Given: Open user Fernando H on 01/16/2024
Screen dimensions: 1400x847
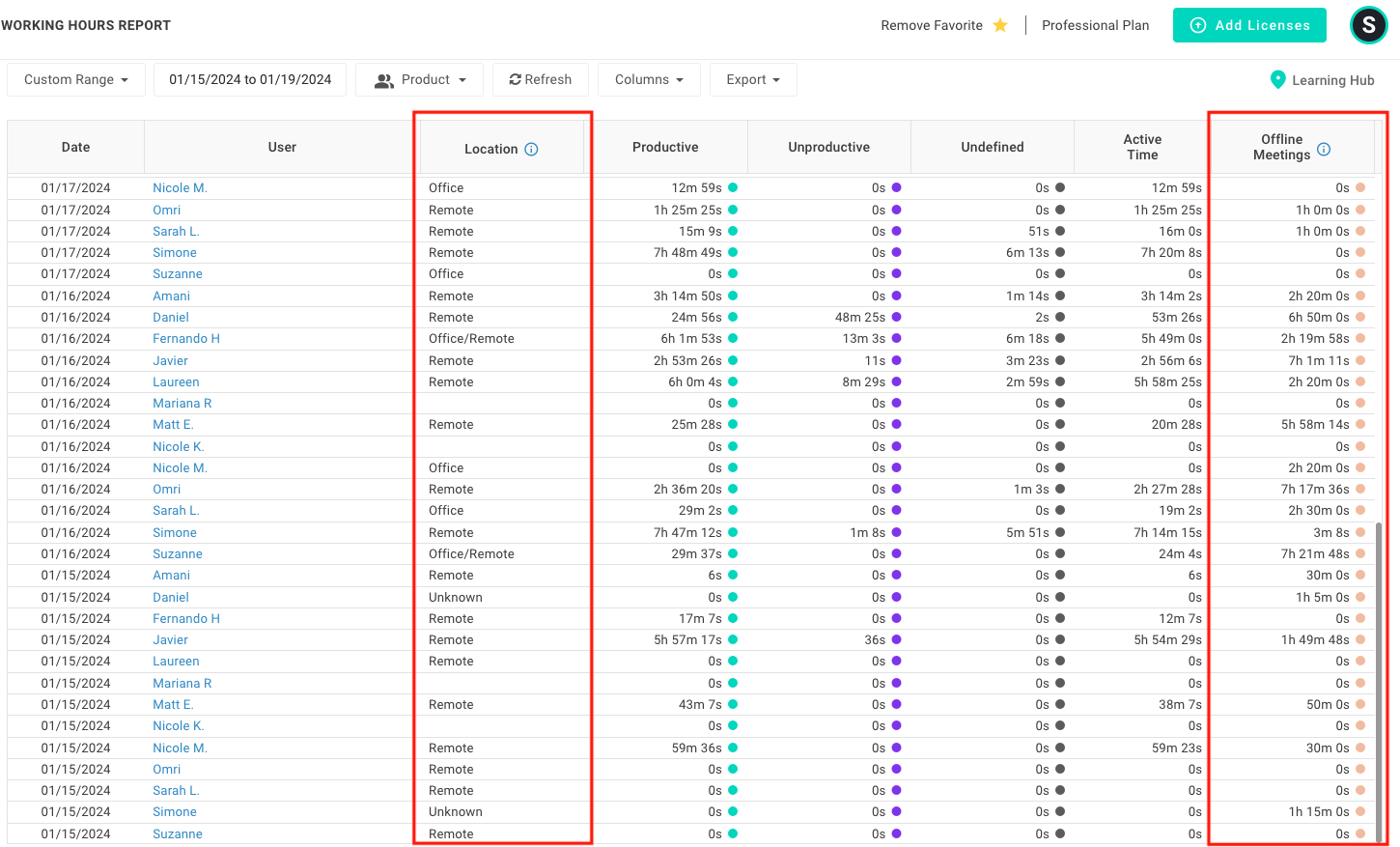Looking at the screenshot, I should pos(186,339).
